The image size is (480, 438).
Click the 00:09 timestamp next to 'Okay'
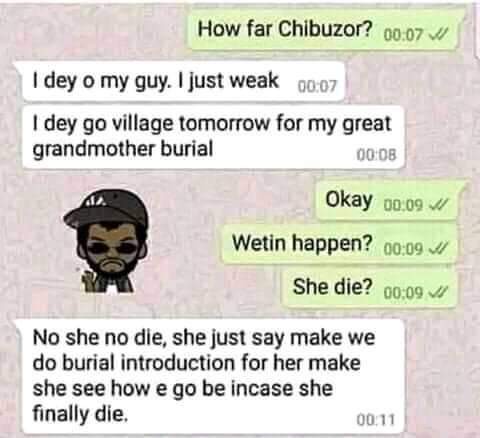(x=404, y=204)
